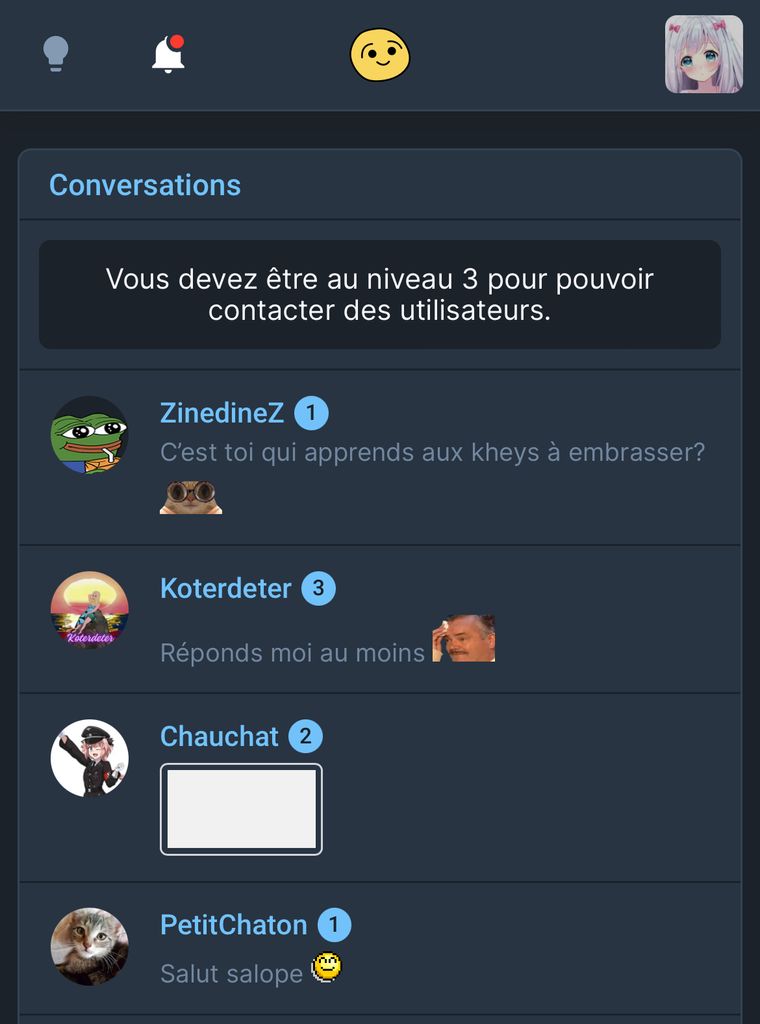Open the notifications bell
The height and width of the screenshot is (1024, 760).
pyautogui.click(x=168, y=54)
